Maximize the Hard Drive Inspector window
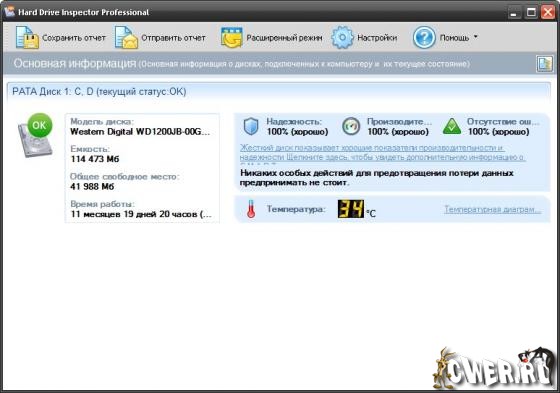This screenshot has height=393, width=560. 531,13
